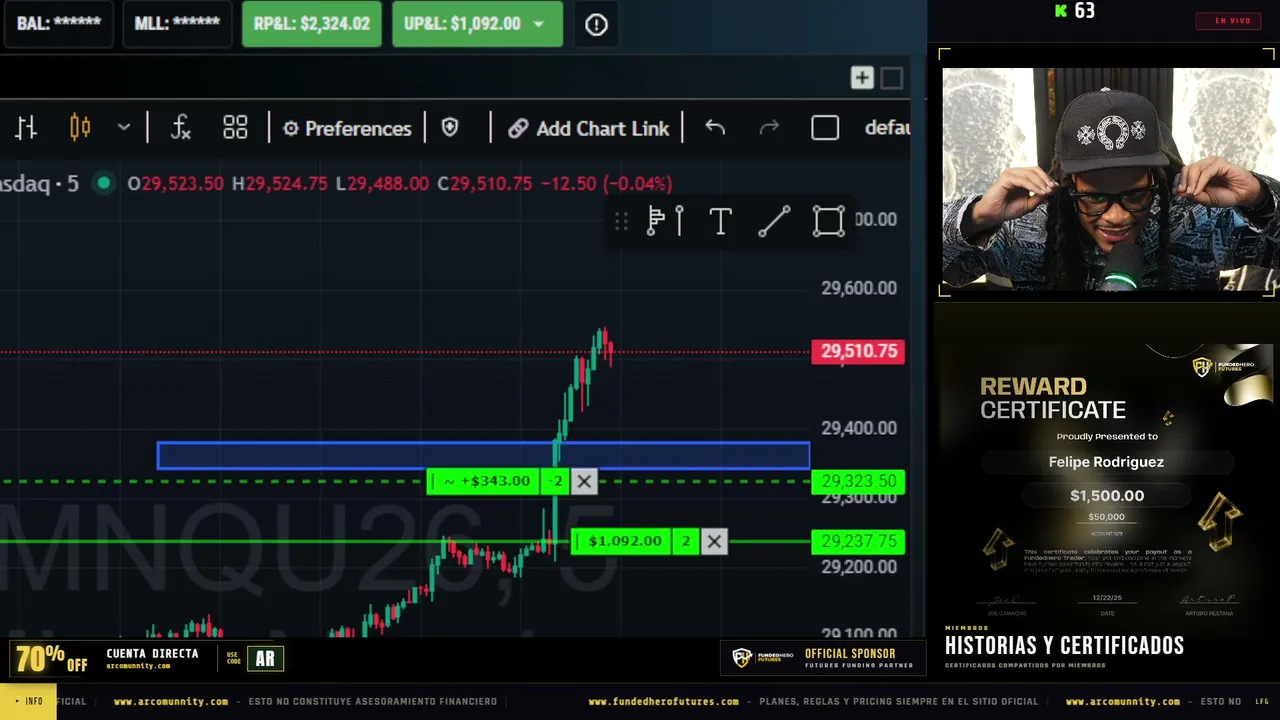Click the webcam video thumbnail

click(1109, 179)
